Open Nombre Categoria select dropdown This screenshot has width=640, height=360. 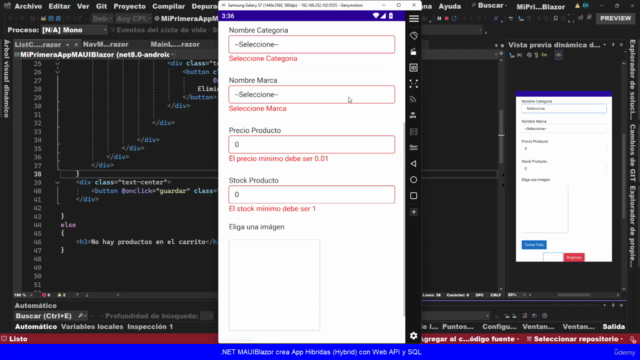(x=311, y=44)
